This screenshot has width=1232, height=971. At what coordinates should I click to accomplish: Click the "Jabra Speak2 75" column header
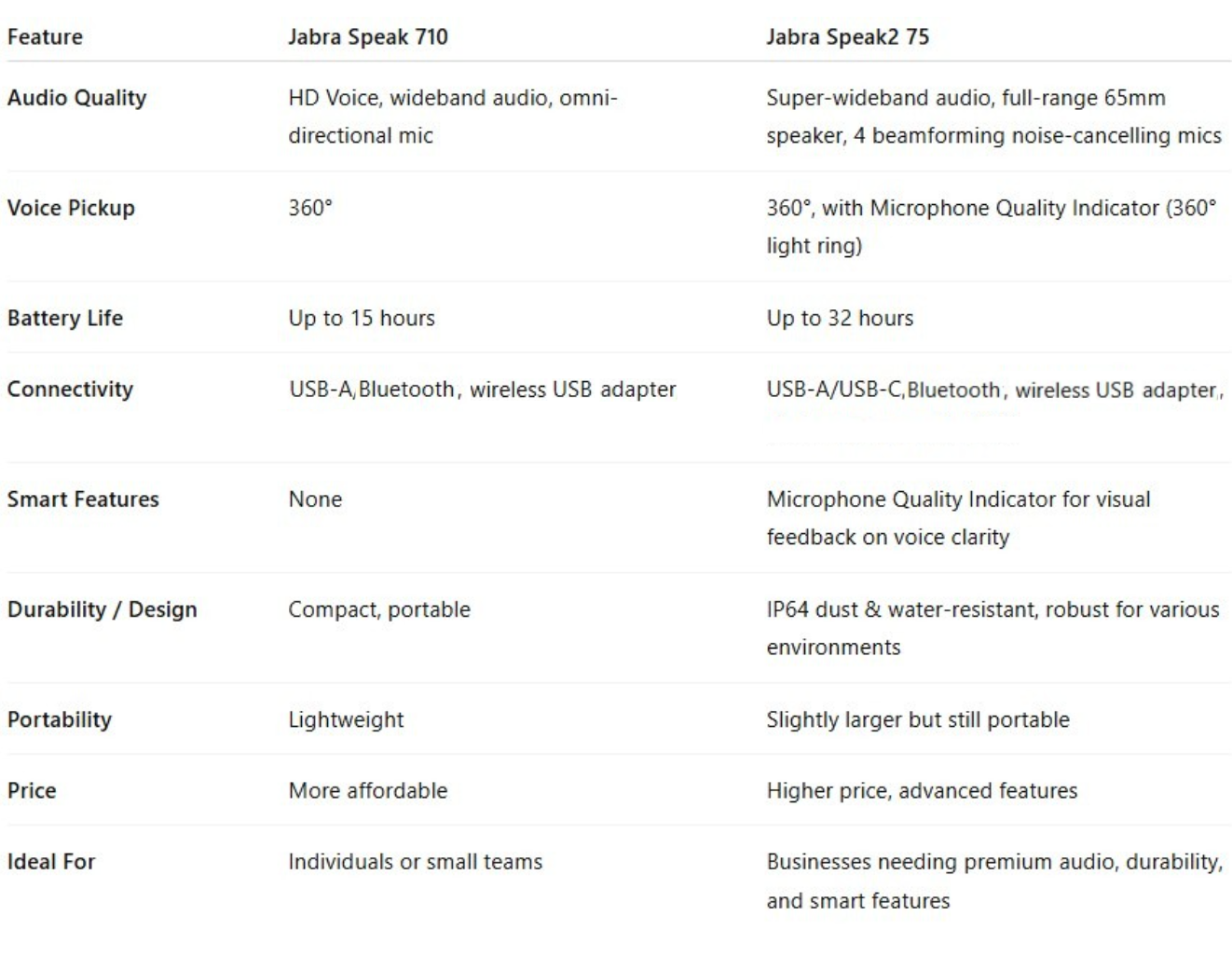(x=847, y=37)
